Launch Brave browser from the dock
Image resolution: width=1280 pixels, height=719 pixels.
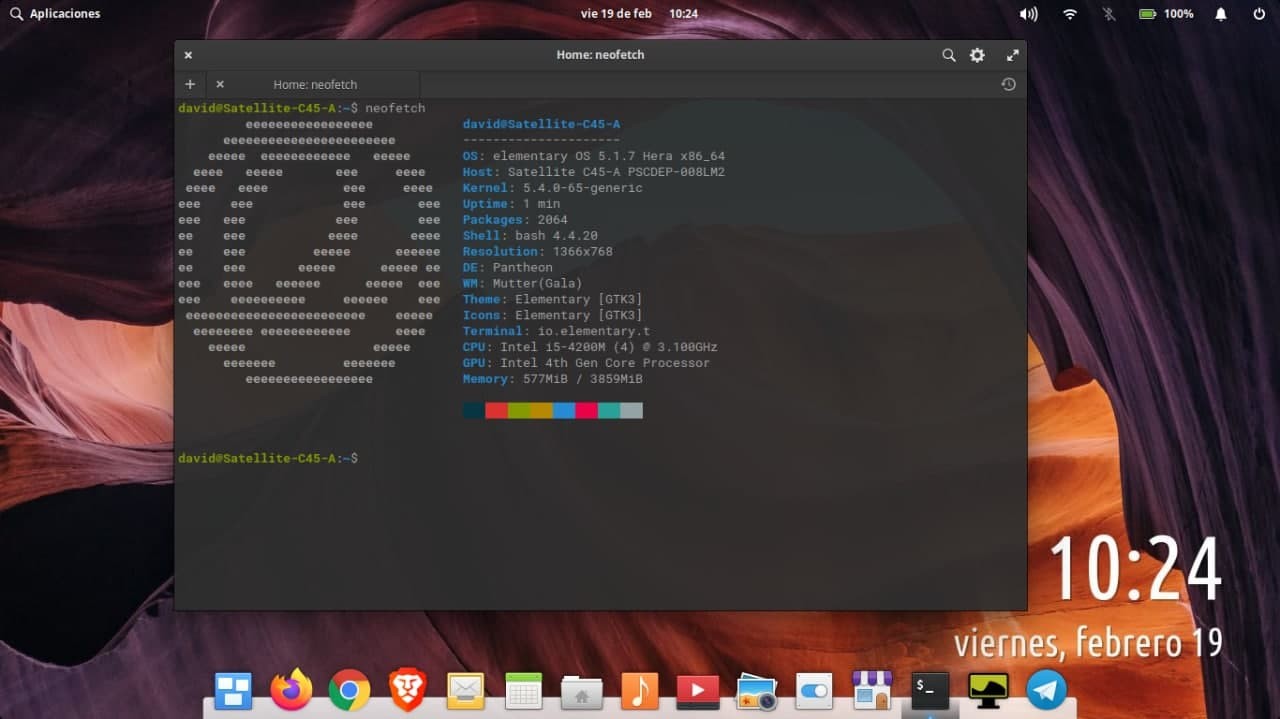(407, 690)
